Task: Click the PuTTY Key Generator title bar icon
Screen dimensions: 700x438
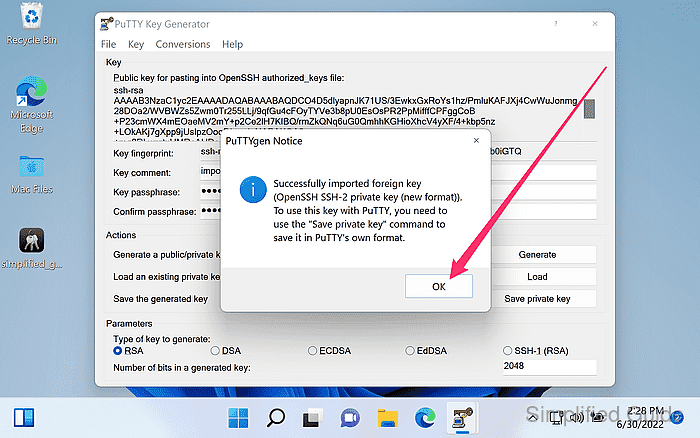Action: pos(106,24)
